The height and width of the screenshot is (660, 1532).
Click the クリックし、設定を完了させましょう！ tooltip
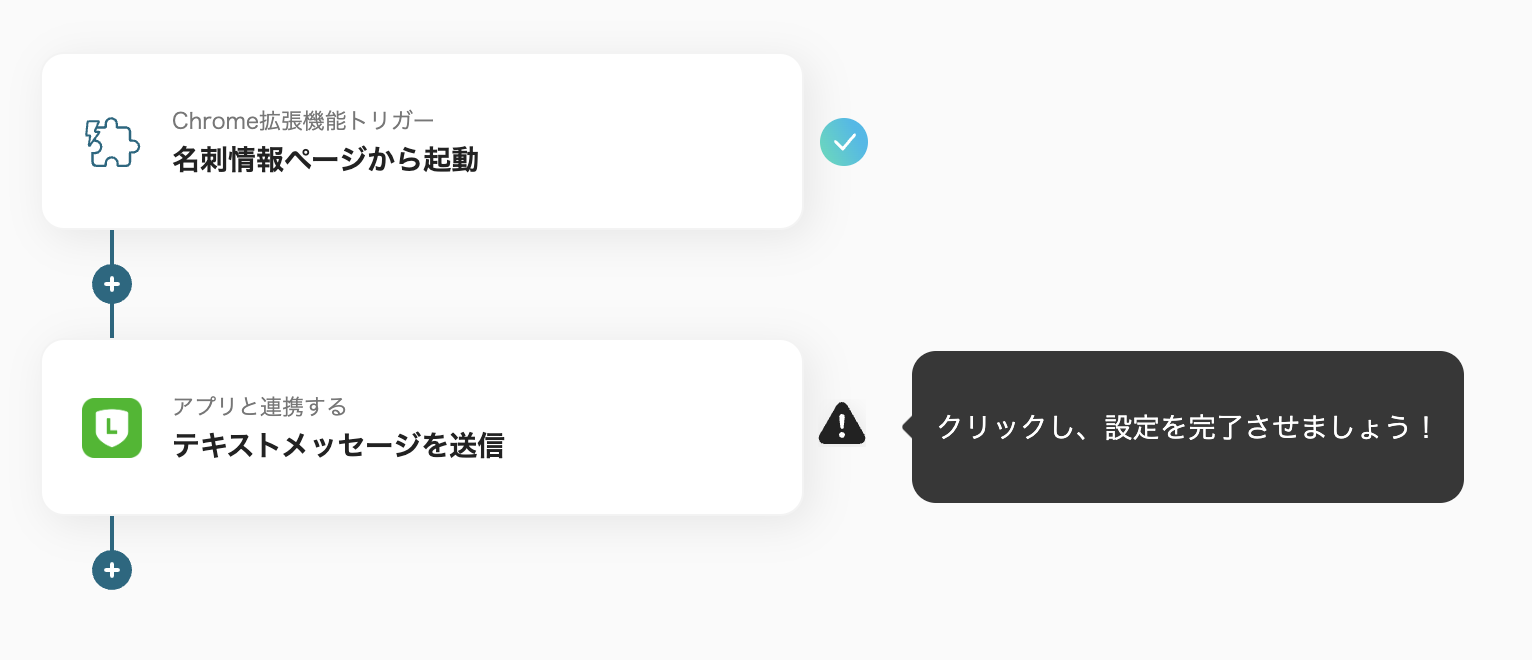[x=1186, y=427]
